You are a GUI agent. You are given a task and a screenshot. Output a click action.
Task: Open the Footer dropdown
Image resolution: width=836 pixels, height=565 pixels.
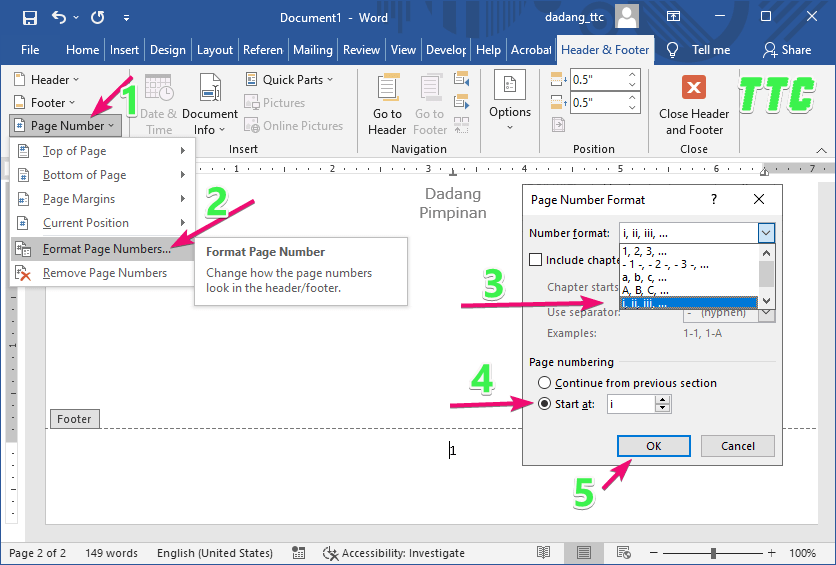pyautogui.click(x=45, y=102)
